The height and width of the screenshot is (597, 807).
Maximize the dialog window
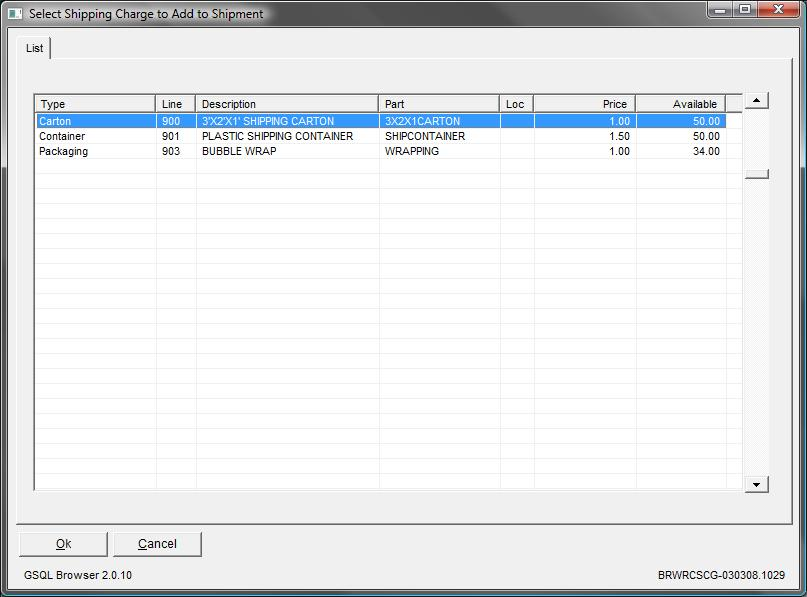click(x=745, y=9)
